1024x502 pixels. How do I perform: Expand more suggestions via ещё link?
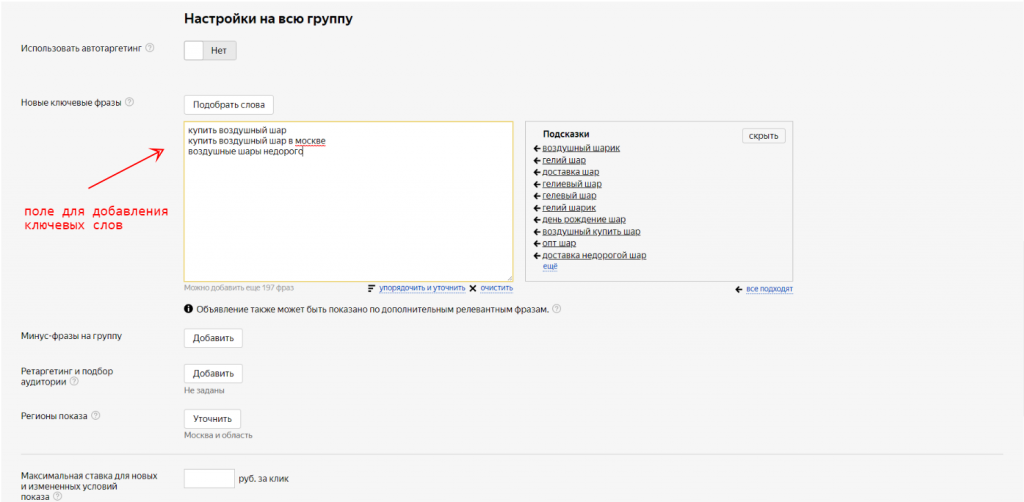pos(549,266)
